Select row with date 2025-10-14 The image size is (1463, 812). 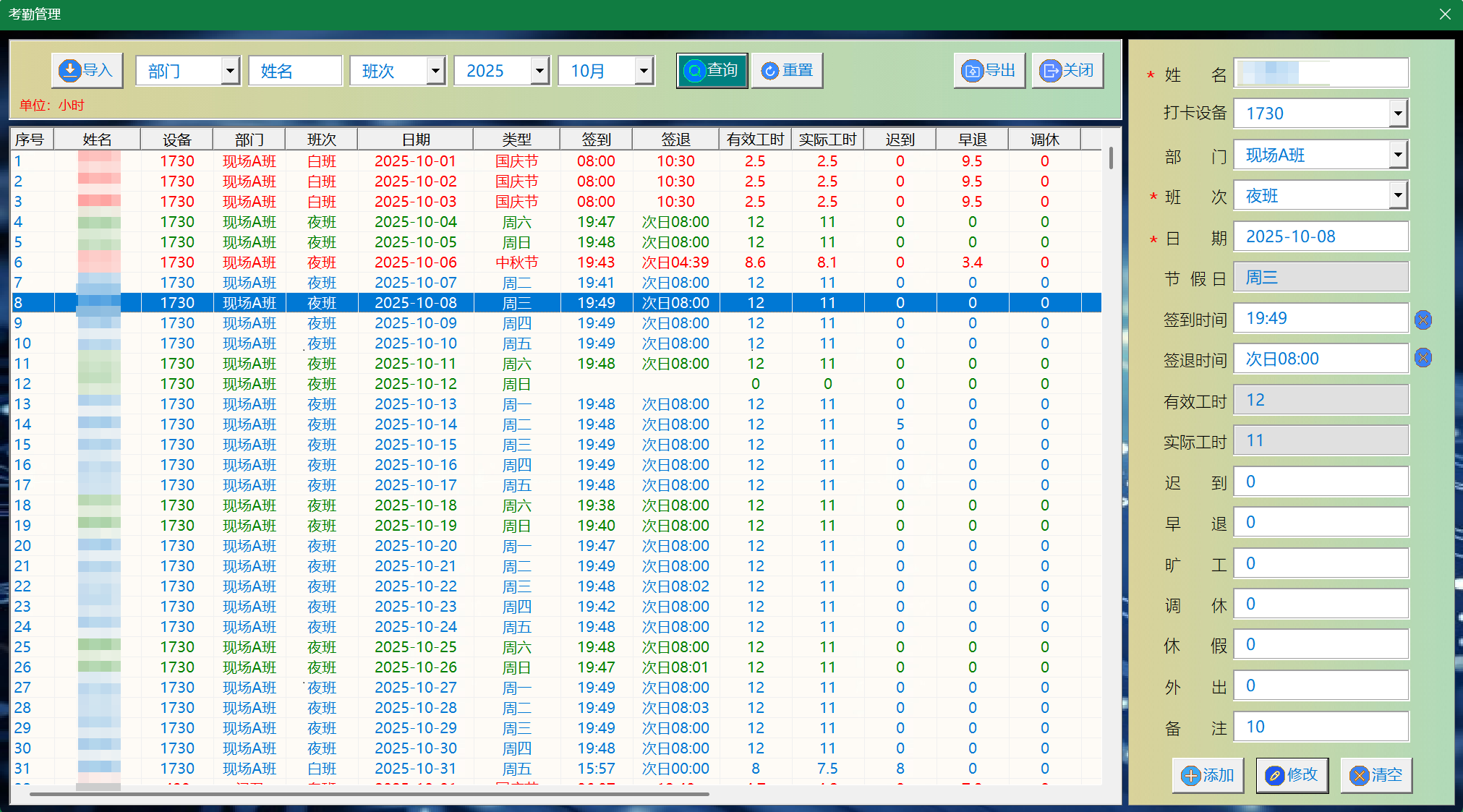coord(555,424)
